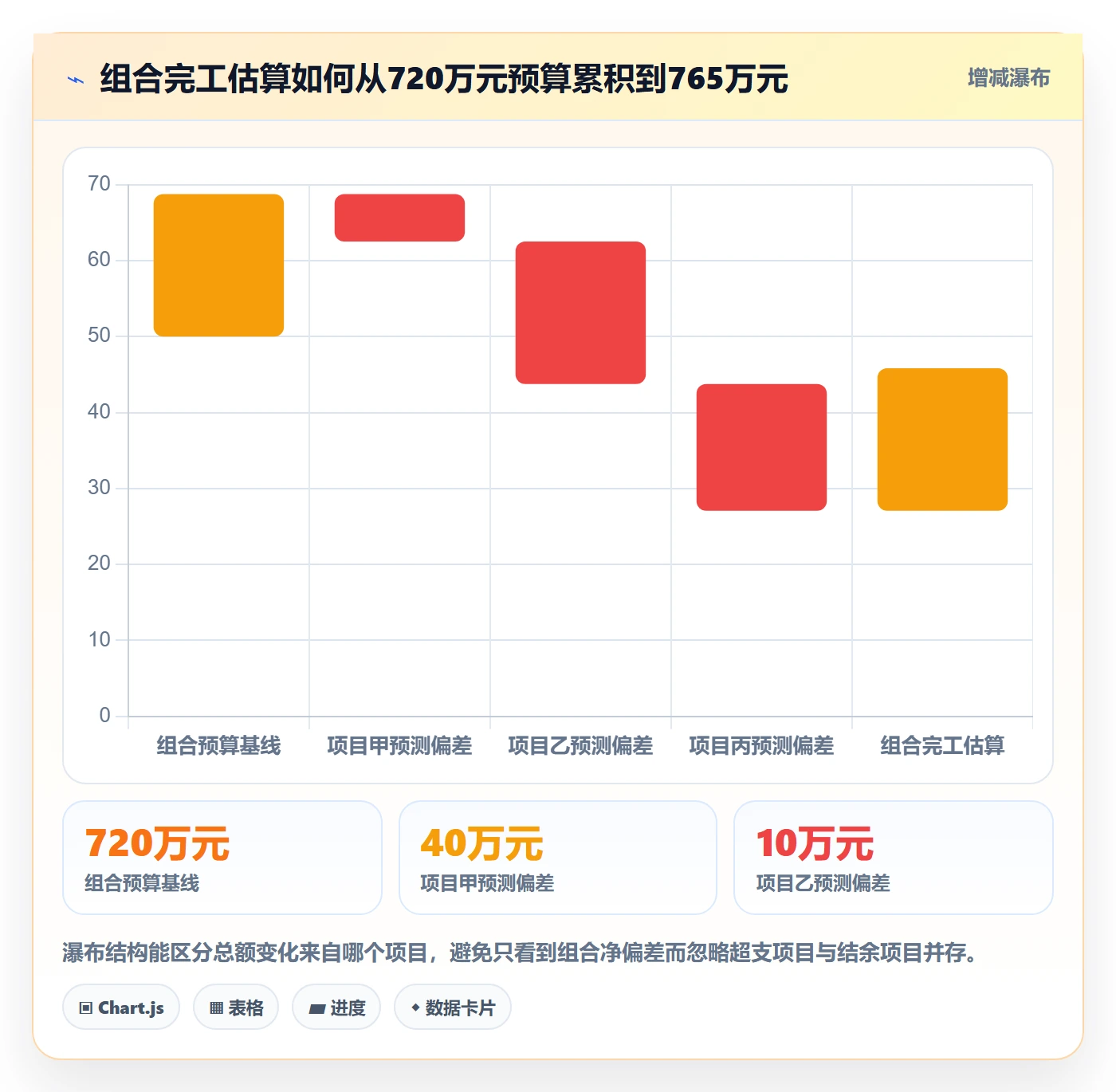Viewport: 1116px width, 1092px height.
Task: Click the y-axis value 20
Action: (x=99, y=564)
